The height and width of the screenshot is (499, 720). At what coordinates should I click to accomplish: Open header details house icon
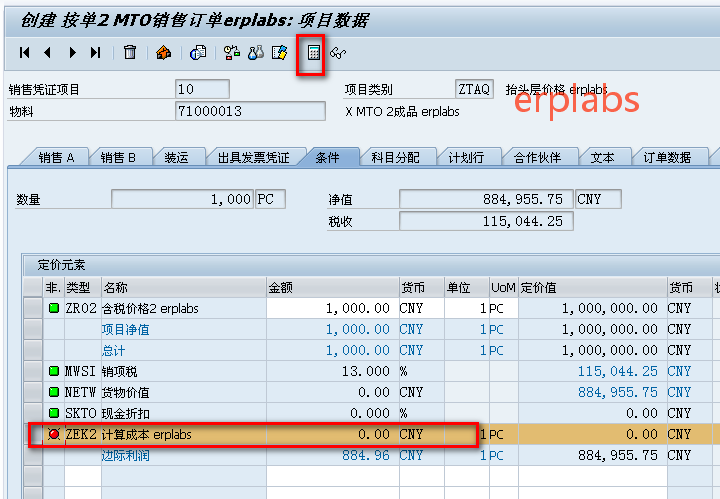pos(163,53)
